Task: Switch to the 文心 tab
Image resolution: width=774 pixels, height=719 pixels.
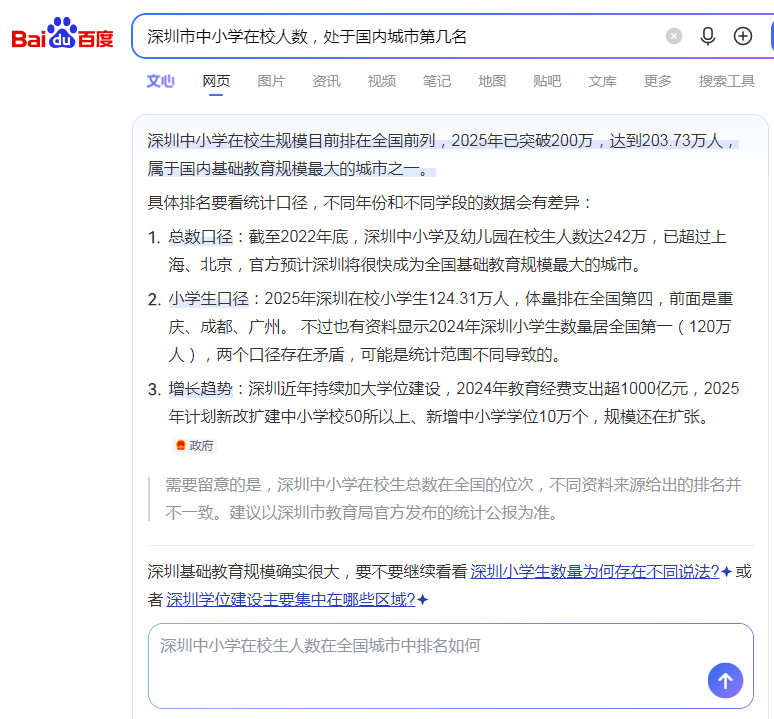Action: point(160,81)
